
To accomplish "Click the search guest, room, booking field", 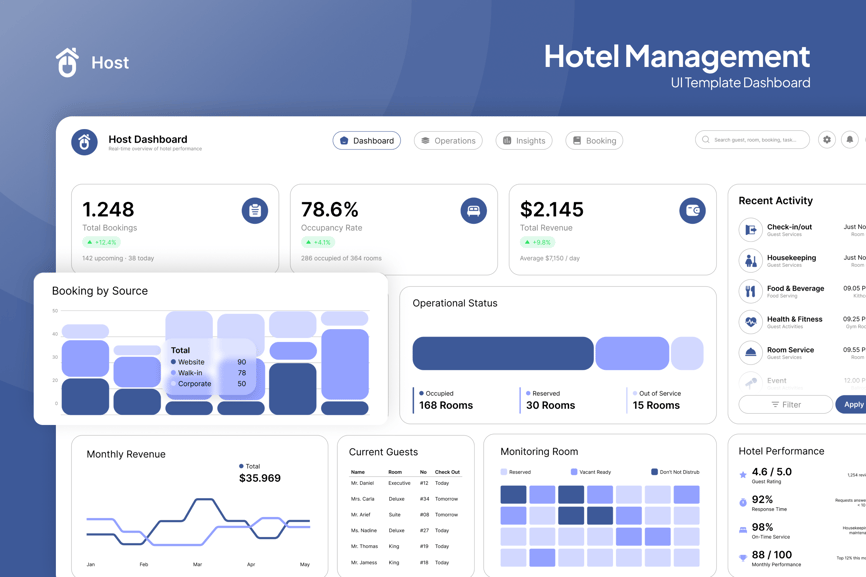I will coord(752,140).
